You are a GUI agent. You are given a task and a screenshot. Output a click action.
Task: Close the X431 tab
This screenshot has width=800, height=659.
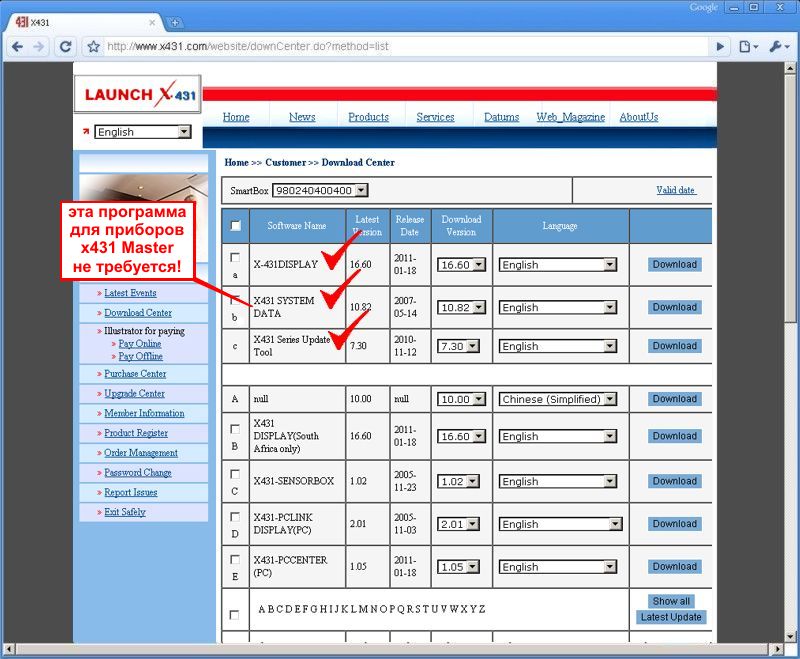tap(152, 22)
